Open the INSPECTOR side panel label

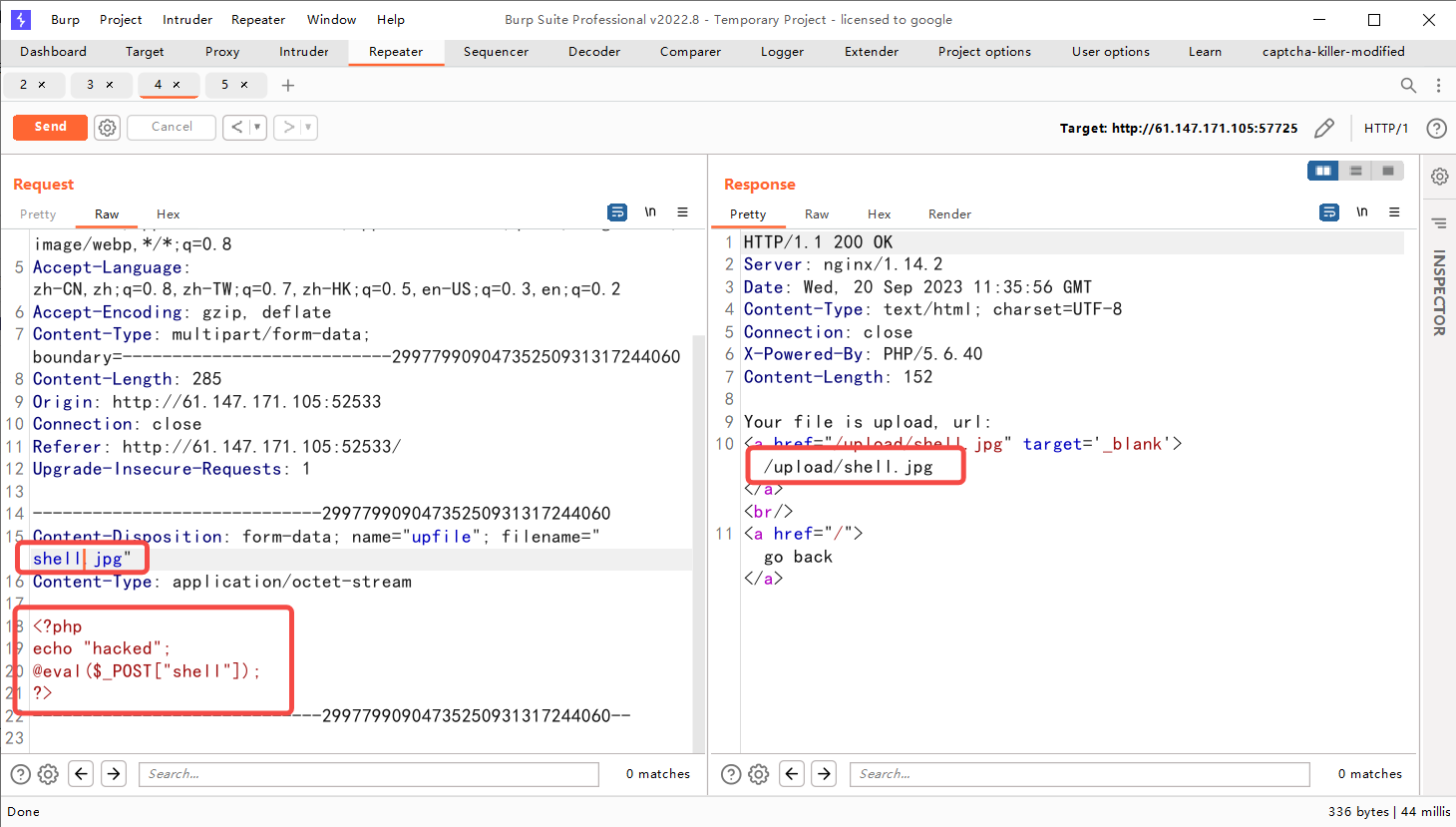tap(1439, 292)
